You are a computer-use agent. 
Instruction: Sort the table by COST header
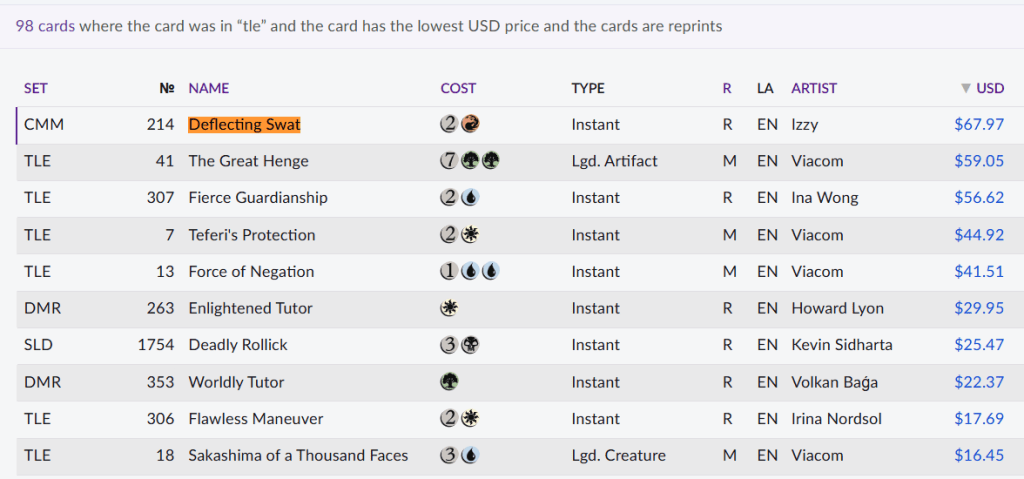coord(458,88)
